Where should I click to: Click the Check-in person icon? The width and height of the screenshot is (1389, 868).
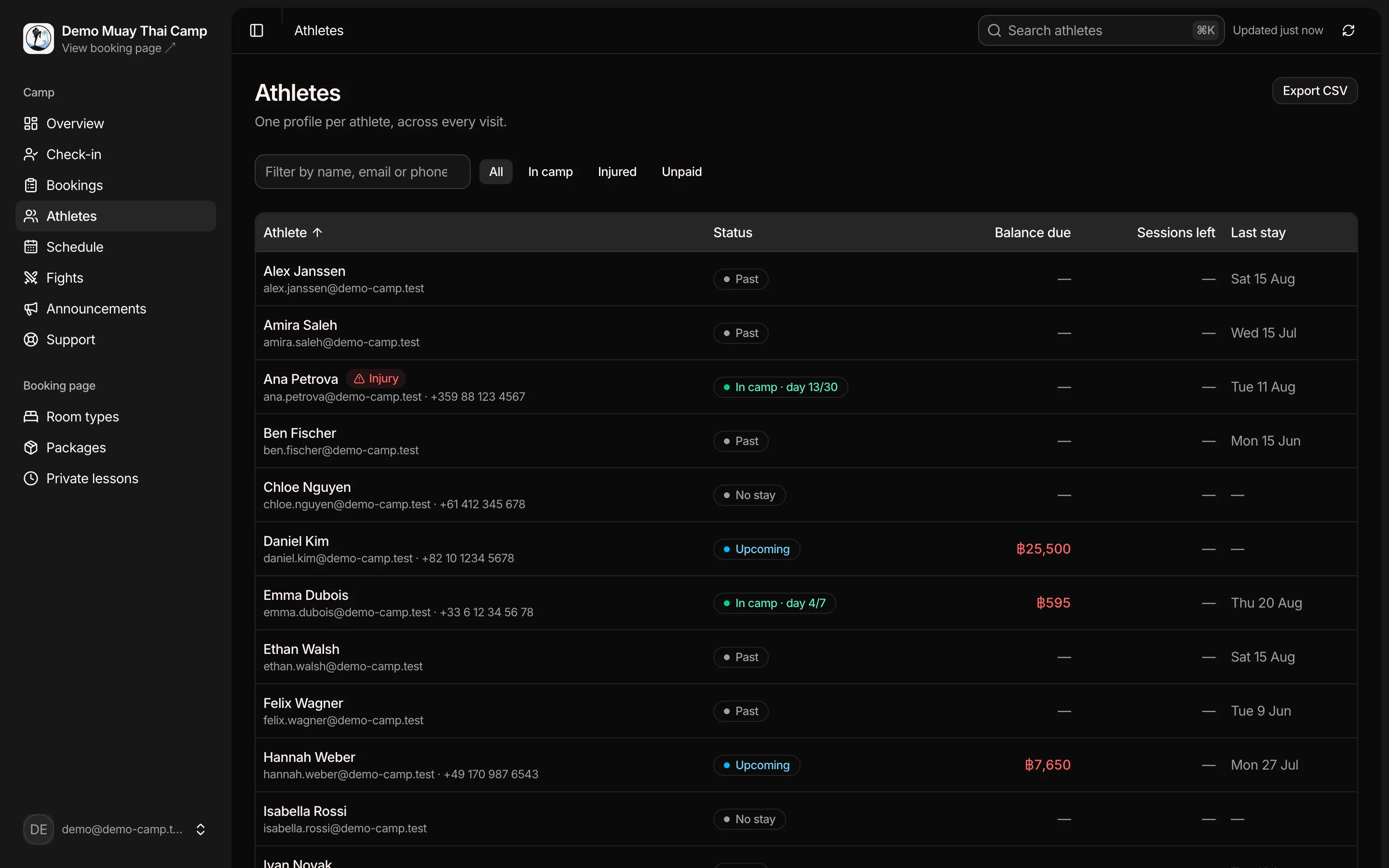tap(31, 154)
